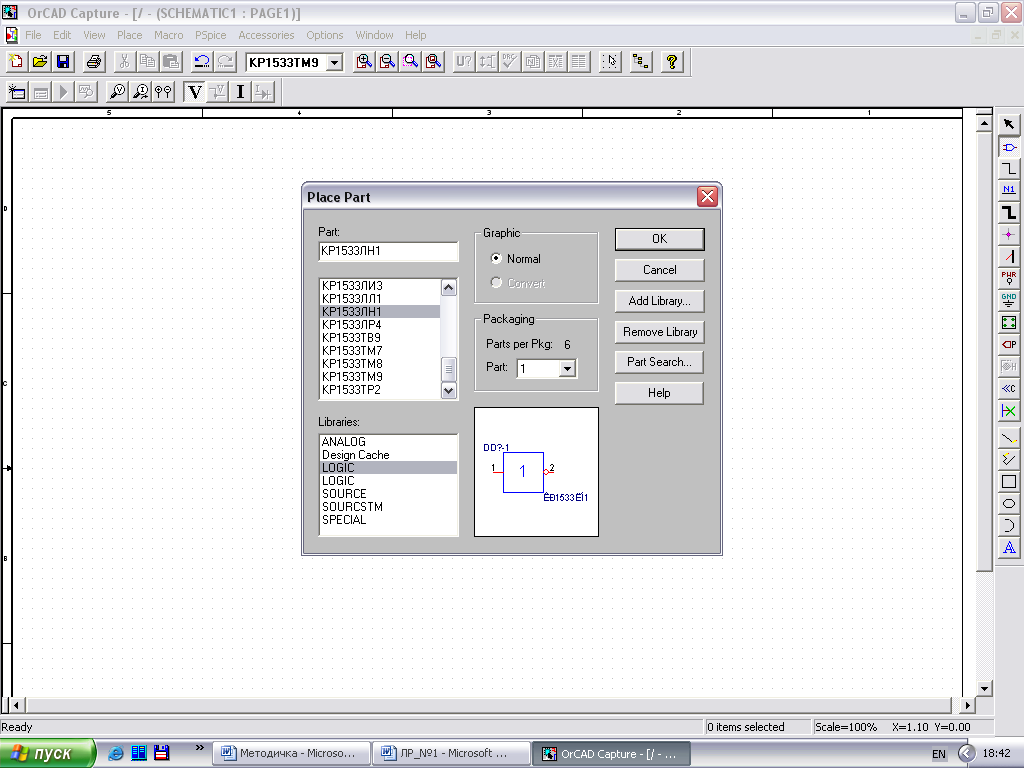Screen dimensions: 1024x768
Task: Click the Cancel button
Action: 660,270
